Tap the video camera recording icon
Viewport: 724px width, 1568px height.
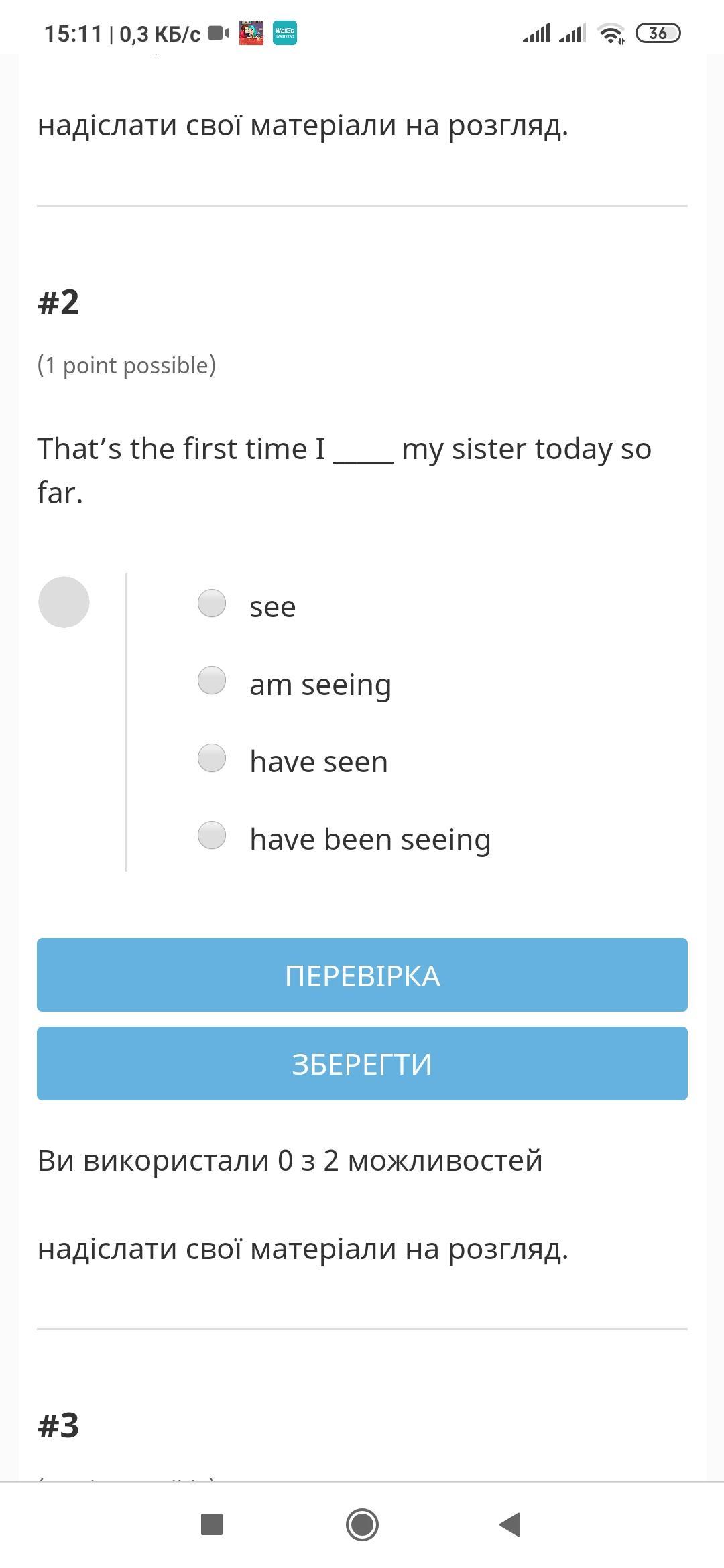[x=218, y=33]
